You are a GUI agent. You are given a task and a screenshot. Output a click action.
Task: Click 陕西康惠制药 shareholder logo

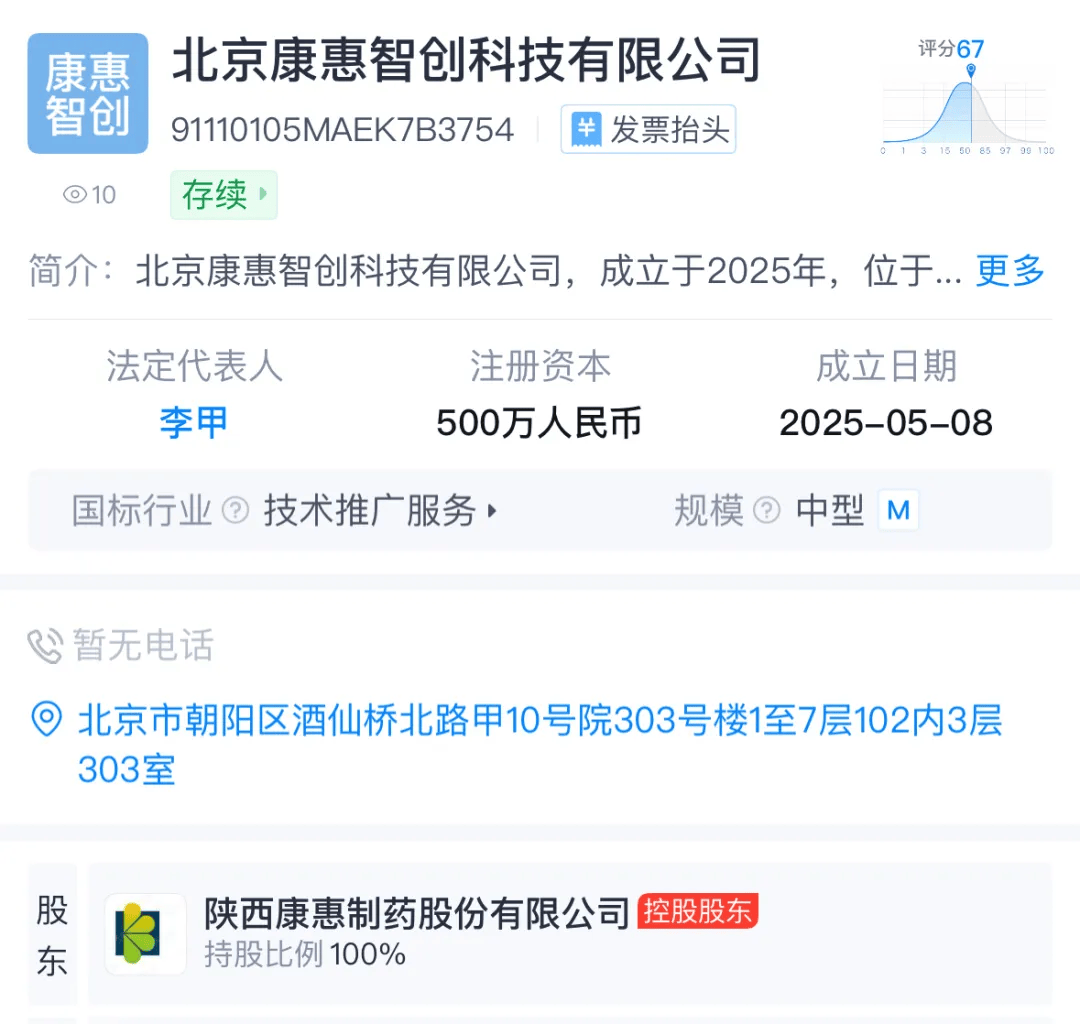(145, 934)
